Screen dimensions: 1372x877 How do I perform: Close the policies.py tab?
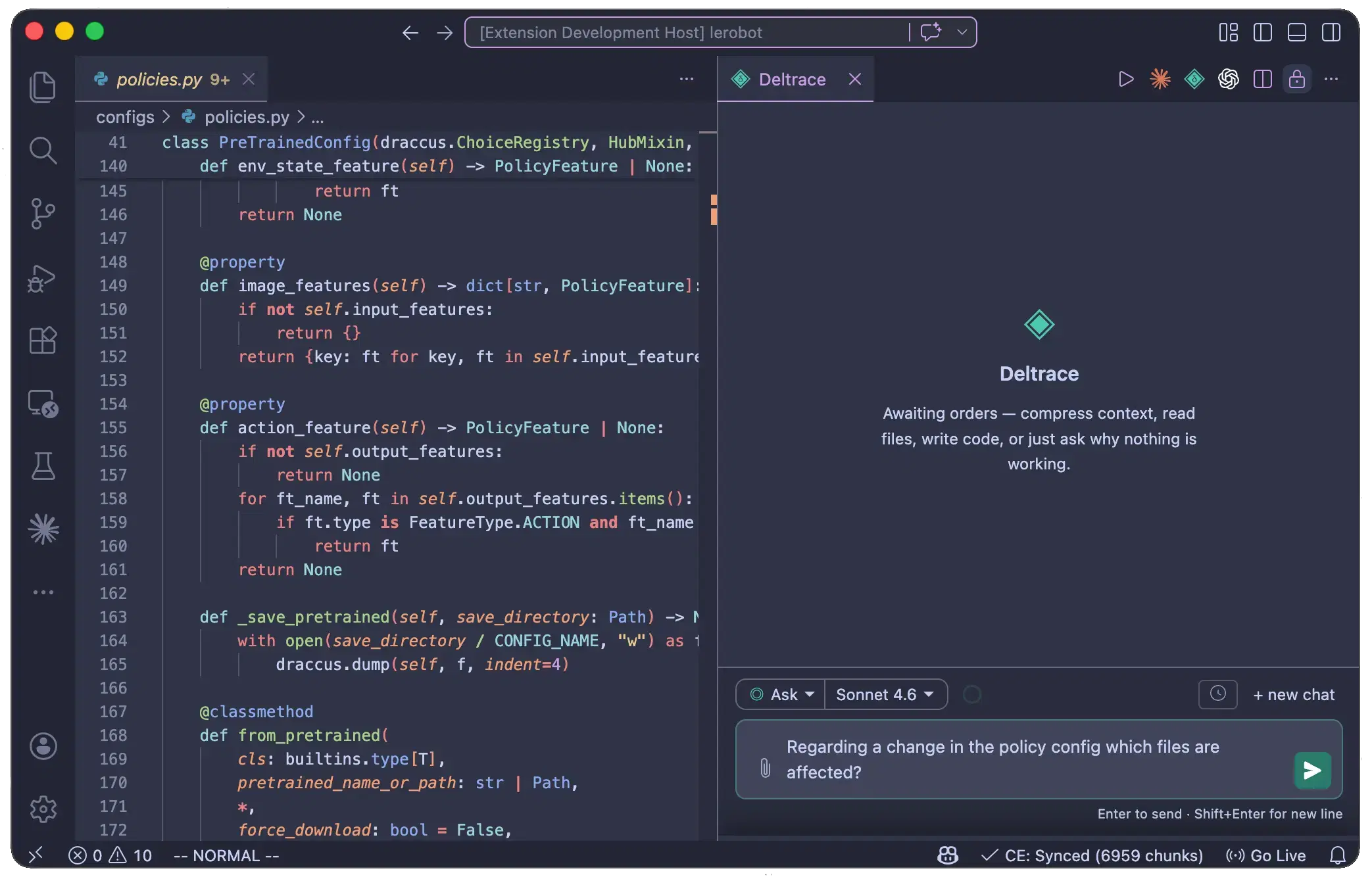tap(248, 80)
